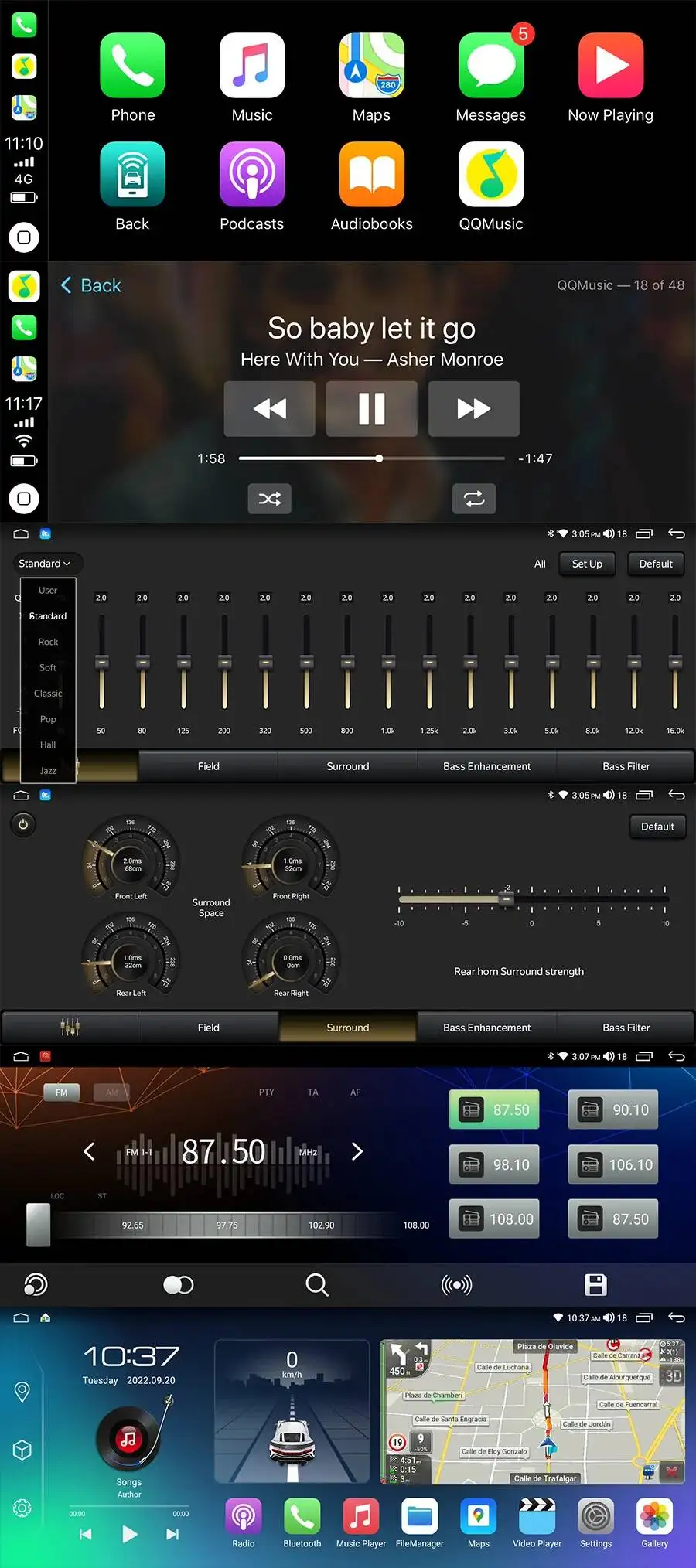Expand the Standard equalizer preset dropdown

point(44,564)
